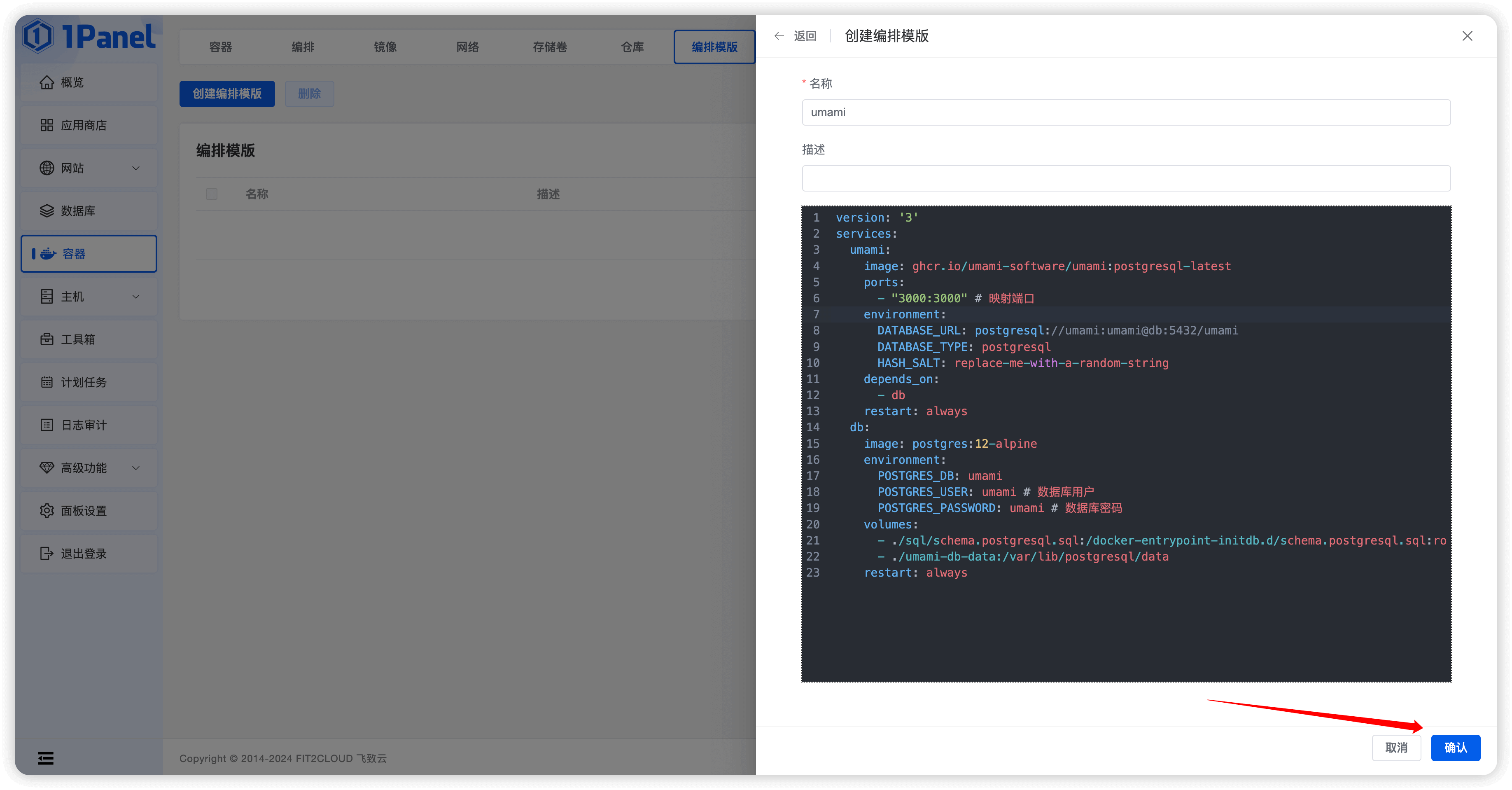This screenshot has width=1512, height=790.
Task: Click the umami-db-data volume line
Action: click(1023, 557)
